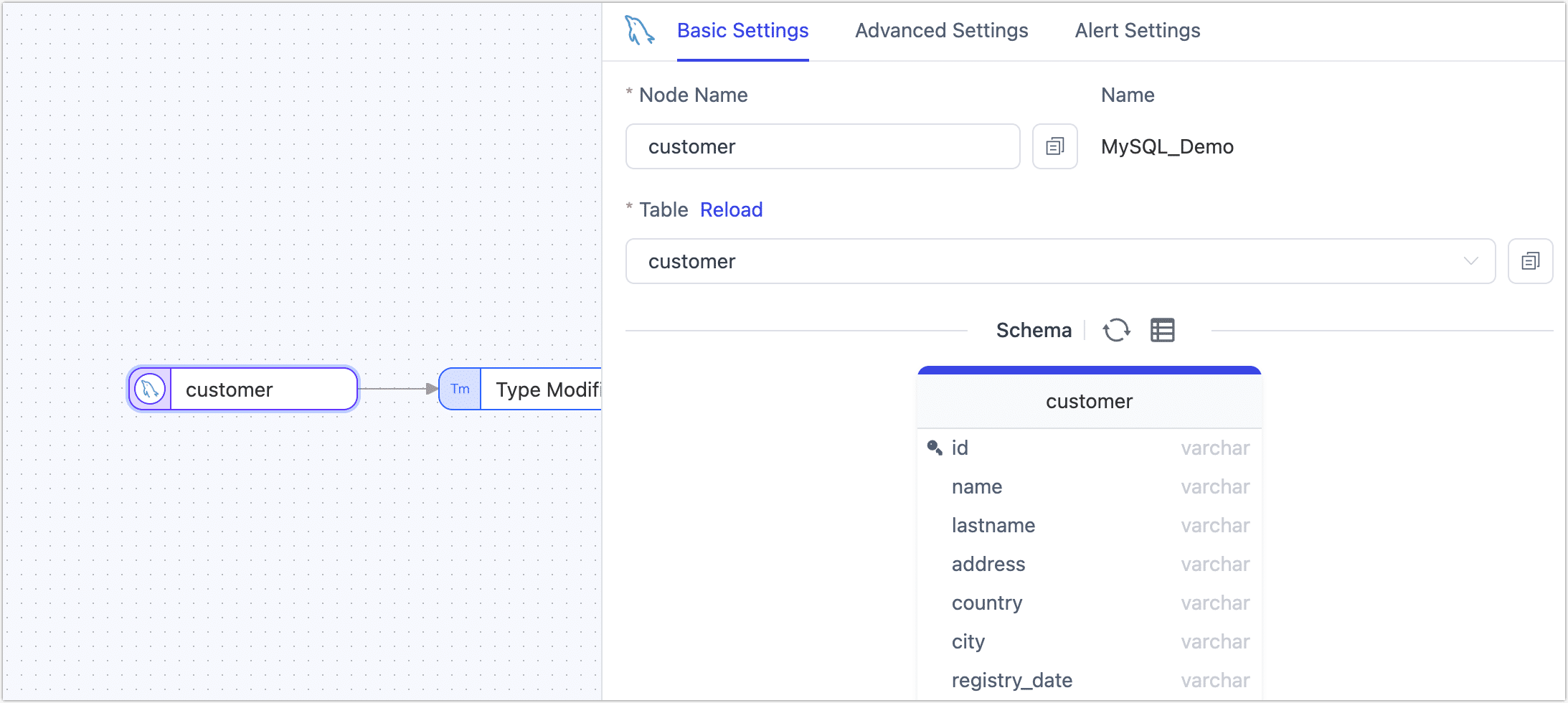Click the primary key icon next to id
This screenshot has height=703, width=1568.
935,446
